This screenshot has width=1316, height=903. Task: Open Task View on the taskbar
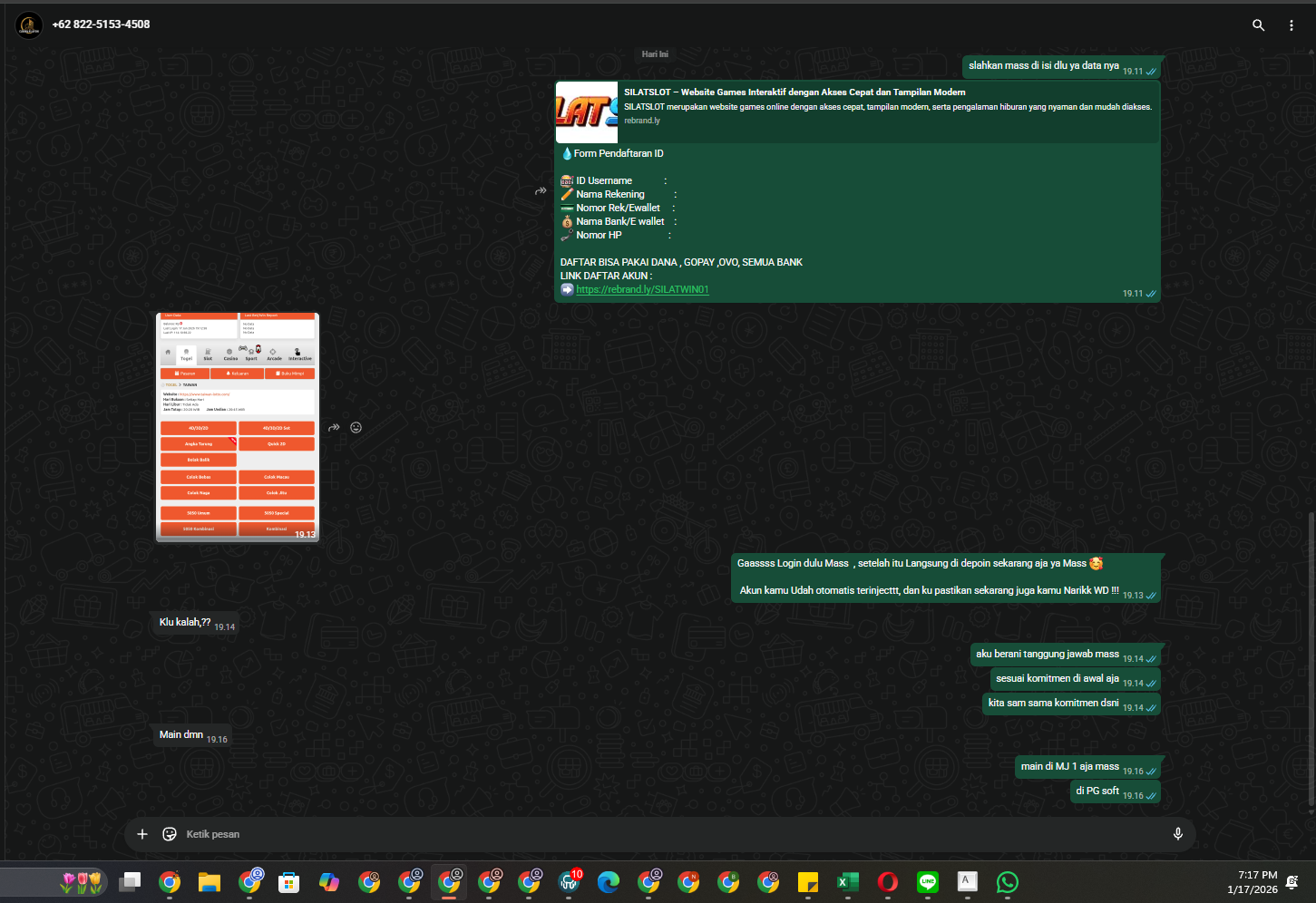[130, 882]
